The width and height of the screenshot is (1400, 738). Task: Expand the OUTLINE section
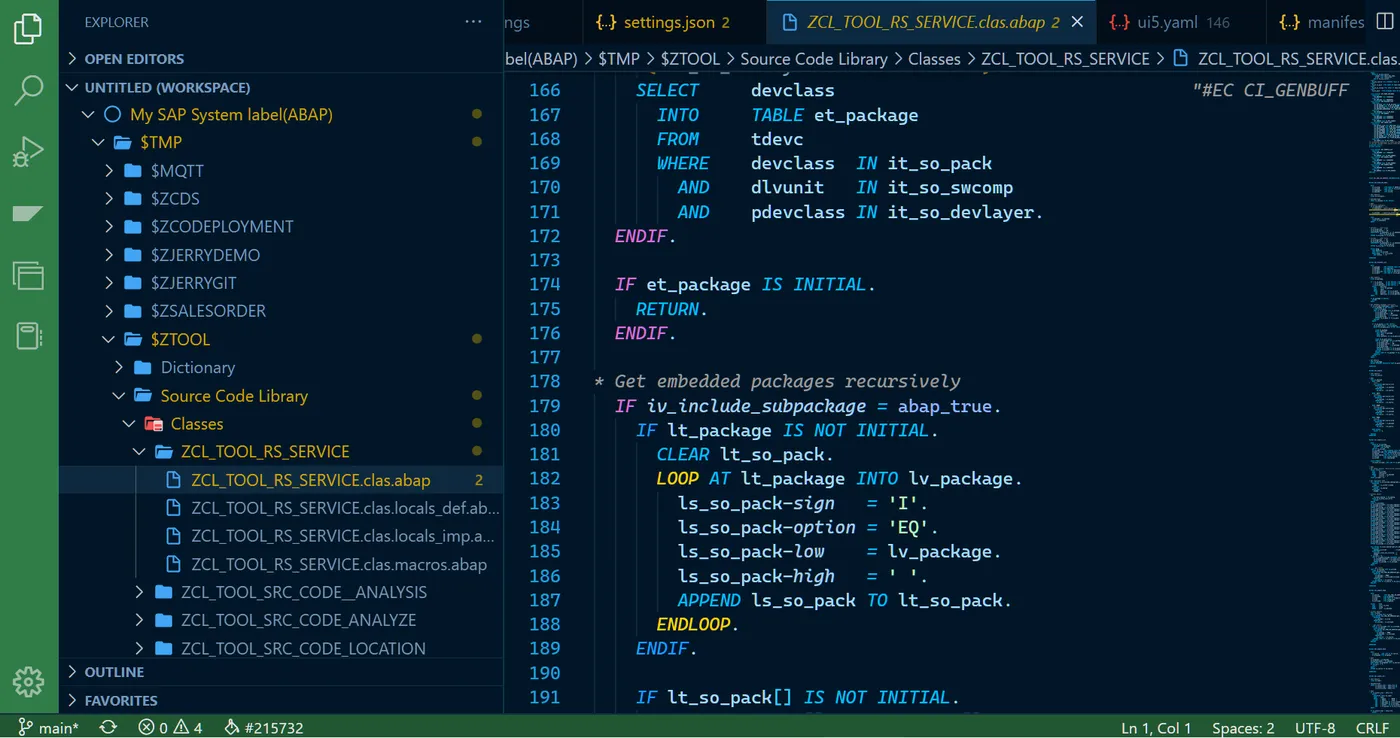pos(73,672)
